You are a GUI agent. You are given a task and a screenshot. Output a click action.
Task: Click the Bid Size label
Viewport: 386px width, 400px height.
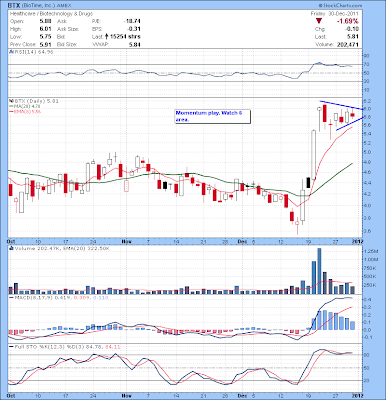67,44
